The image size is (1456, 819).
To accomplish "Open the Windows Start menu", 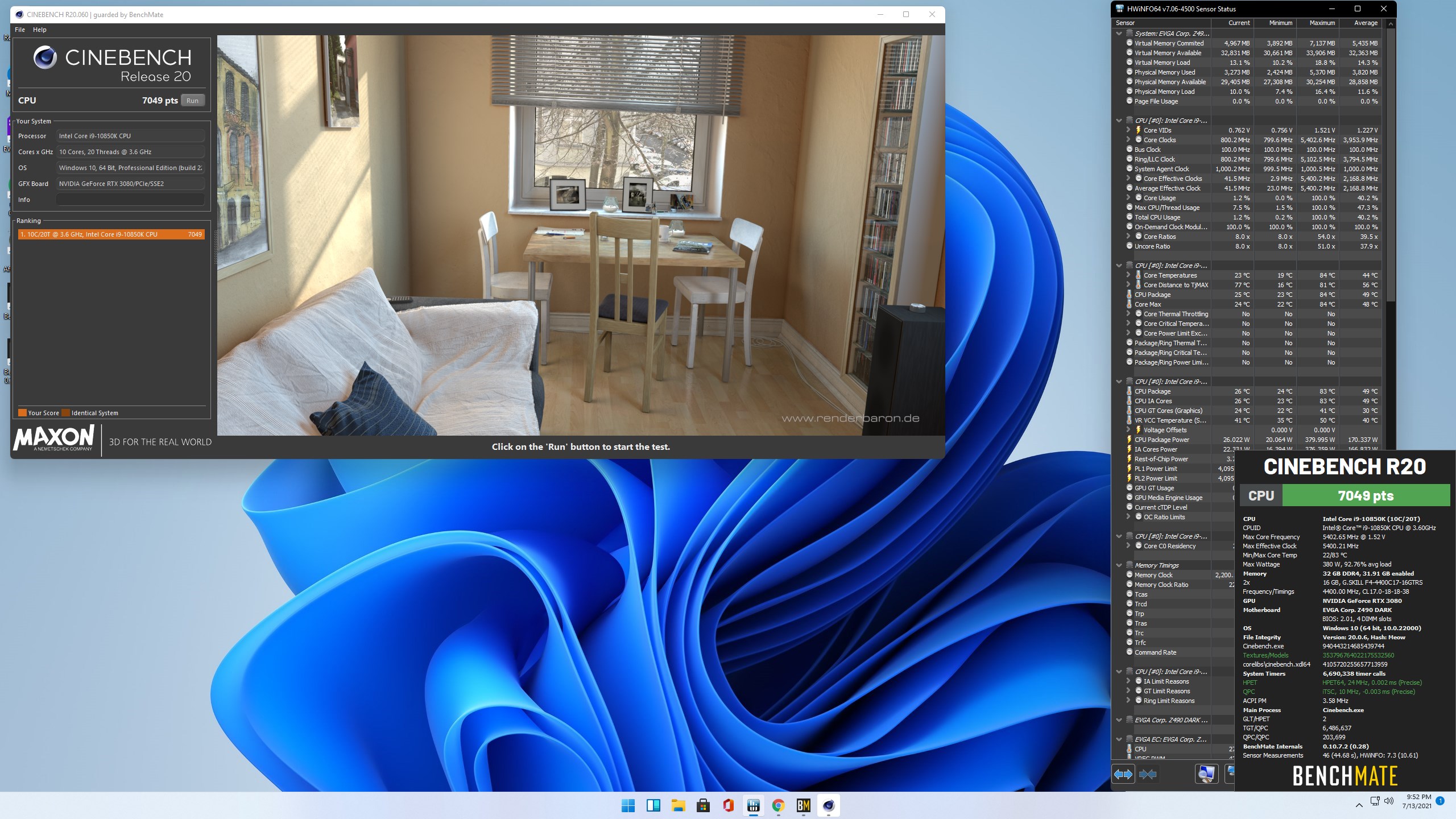I will pos(628,805).
